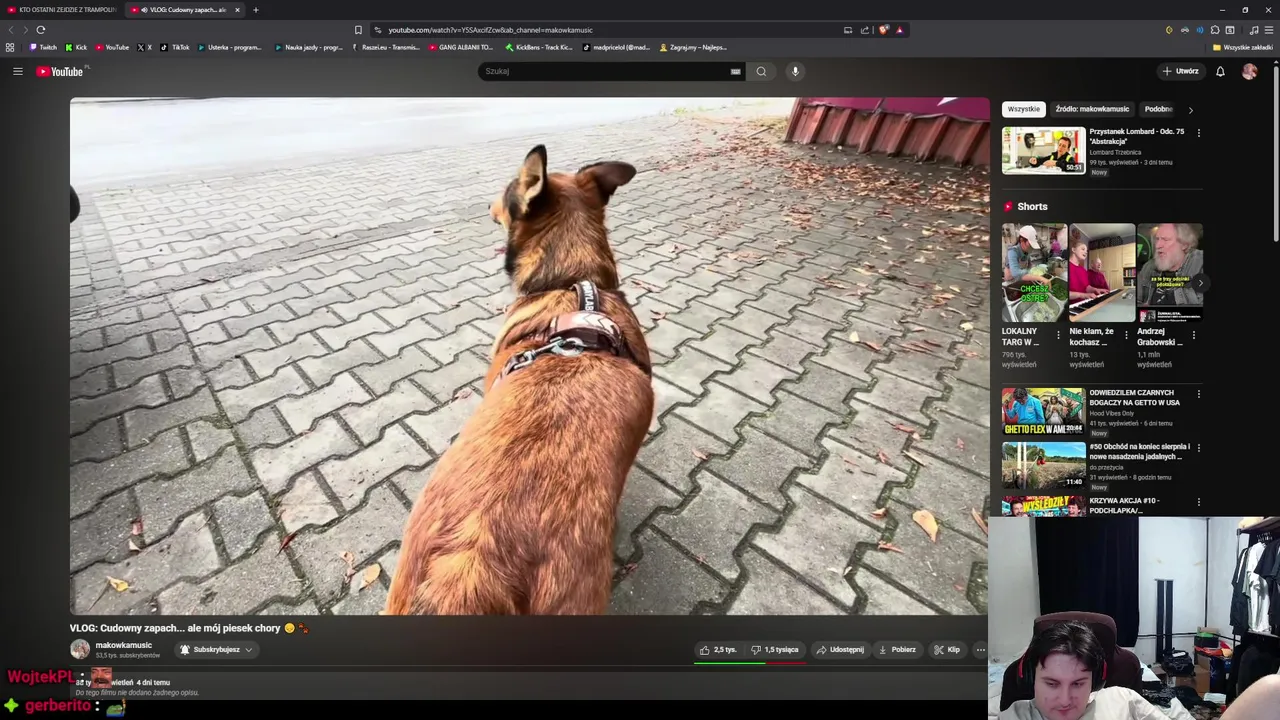Open the YouTube hamburger guide menu

pyautogui.click(x=17, y=71)
